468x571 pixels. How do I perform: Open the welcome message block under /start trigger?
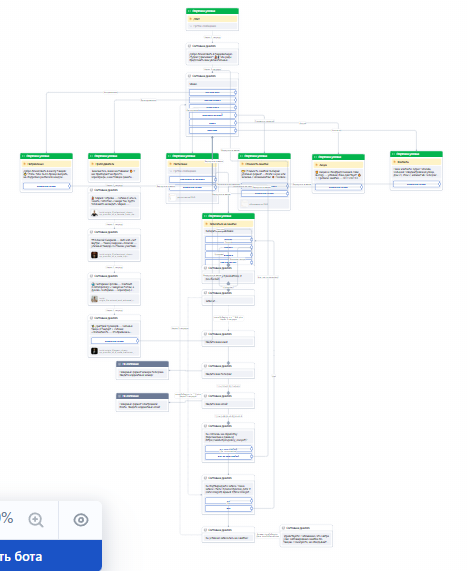[212, 54]
